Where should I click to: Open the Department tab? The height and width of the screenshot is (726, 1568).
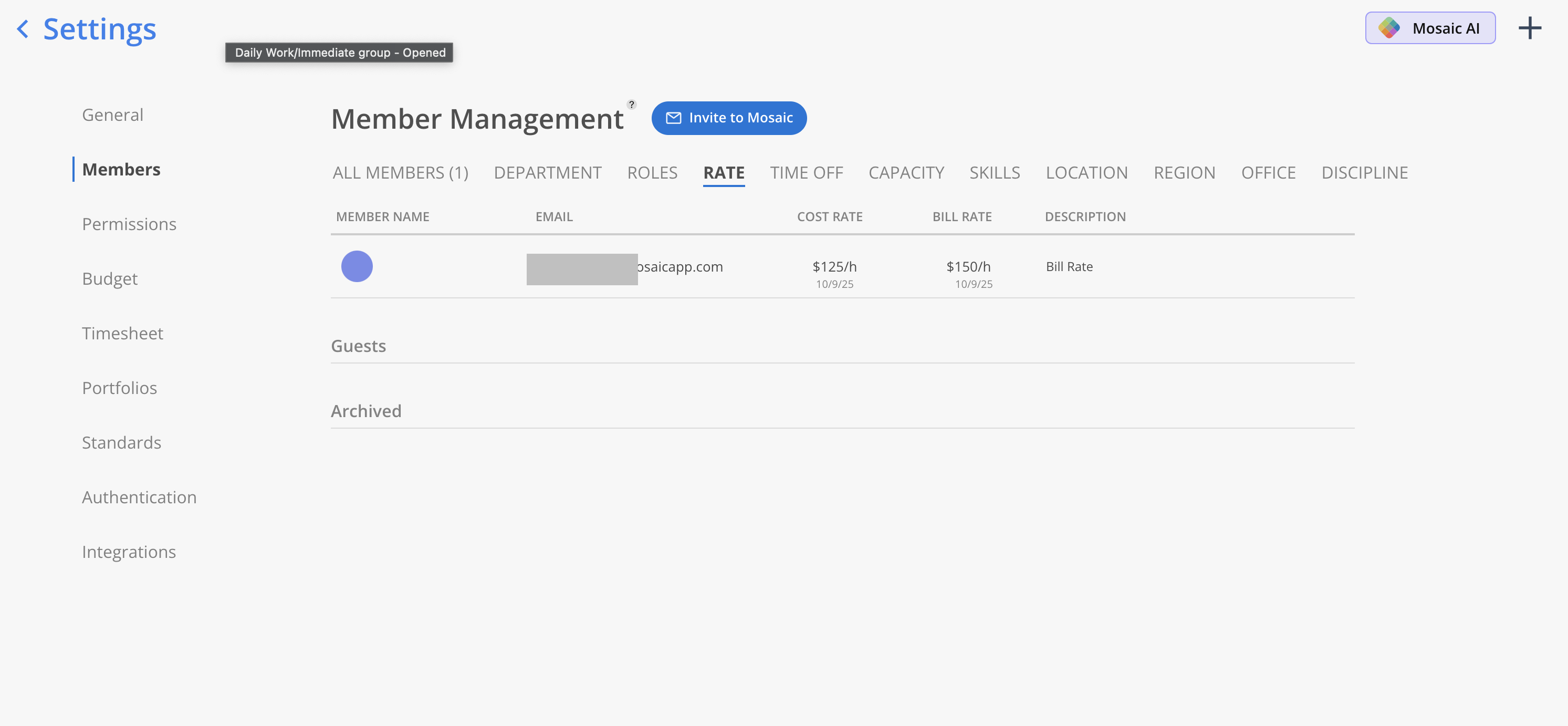pyautogui.click(x=547, y=173)
